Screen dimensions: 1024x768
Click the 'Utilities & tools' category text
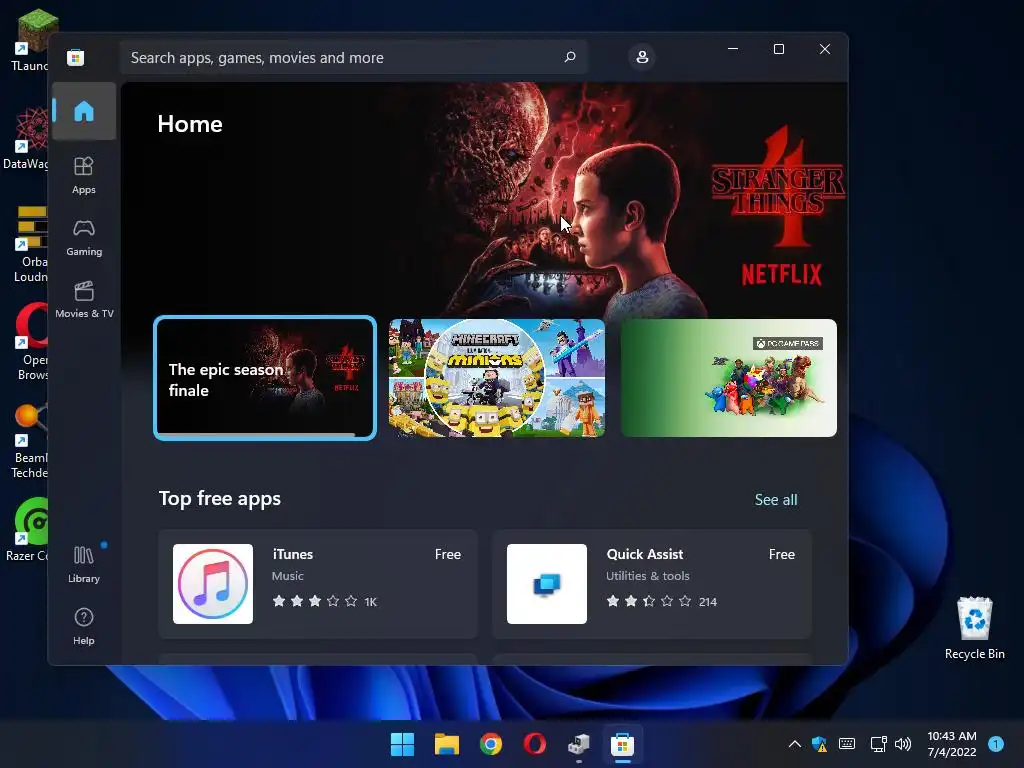point(648,576)
